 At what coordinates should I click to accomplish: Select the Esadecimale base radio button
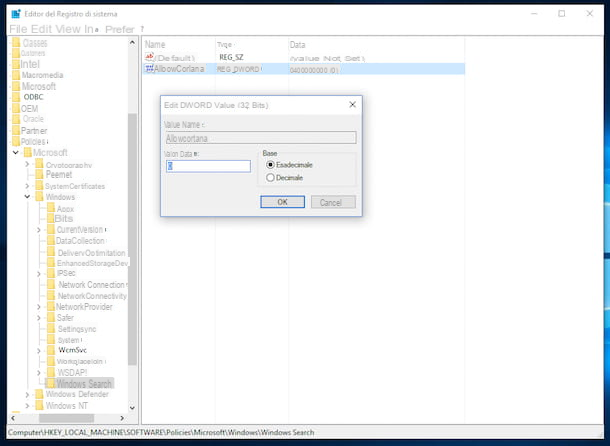tap(270, 165)
